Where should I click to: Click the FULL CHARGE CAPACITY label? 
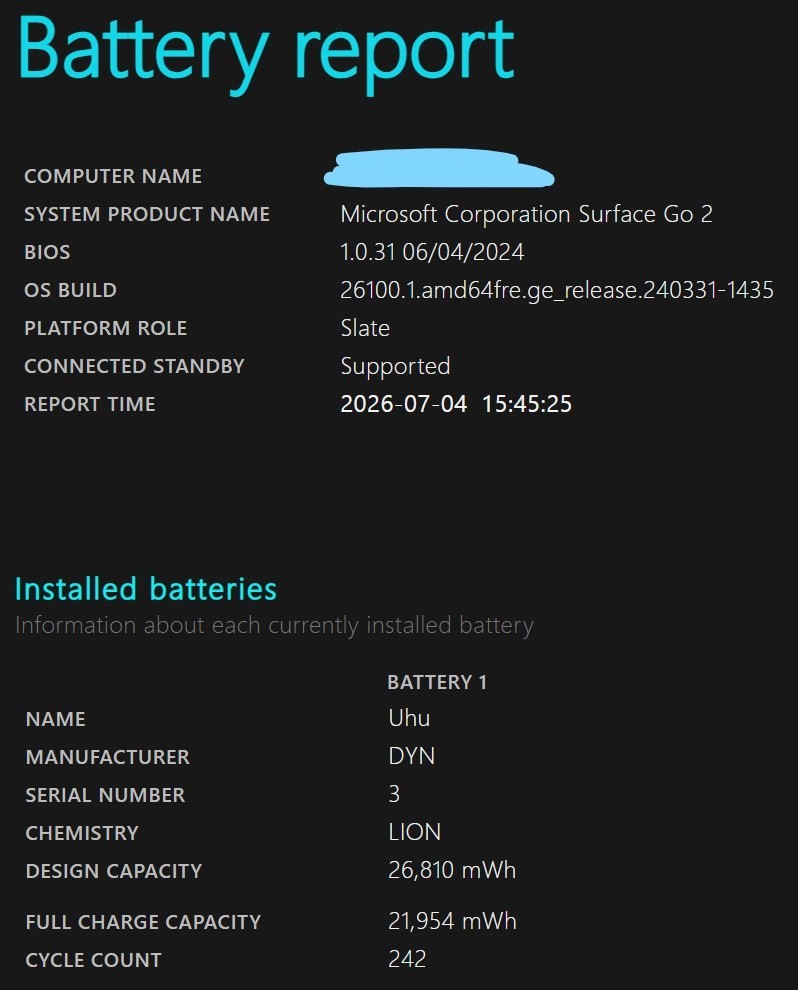tap(143, 922)
